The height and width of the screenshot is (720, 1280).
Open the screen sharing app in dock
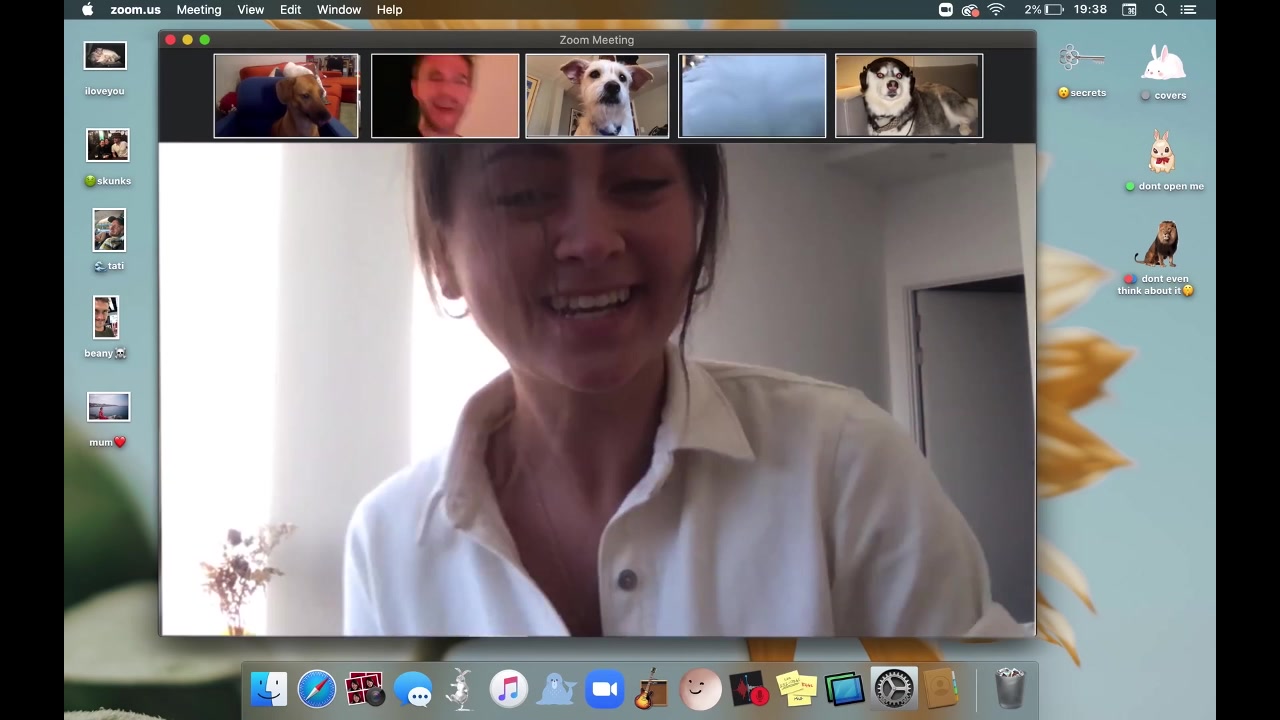[x=845, y=689]
